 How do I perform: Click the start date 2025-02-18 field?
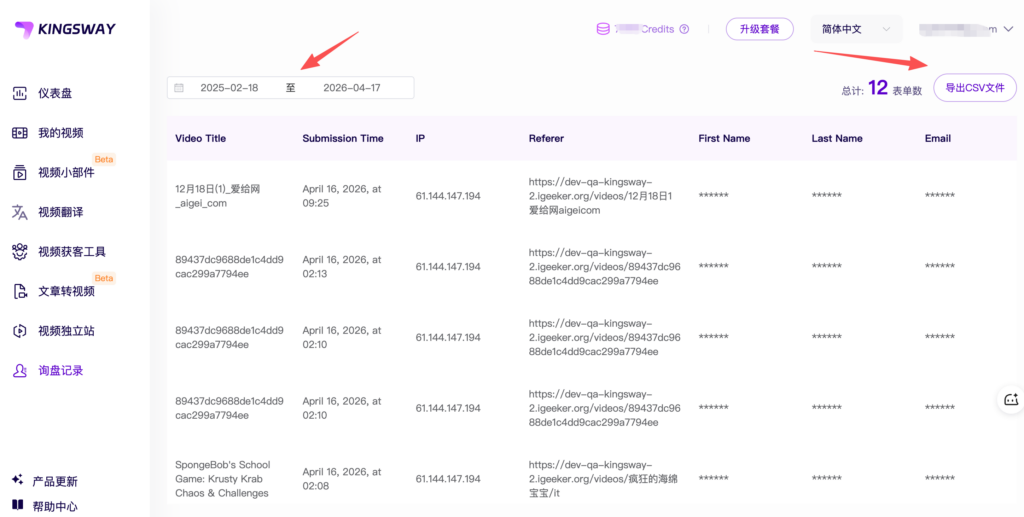click(x=229, y=88)
